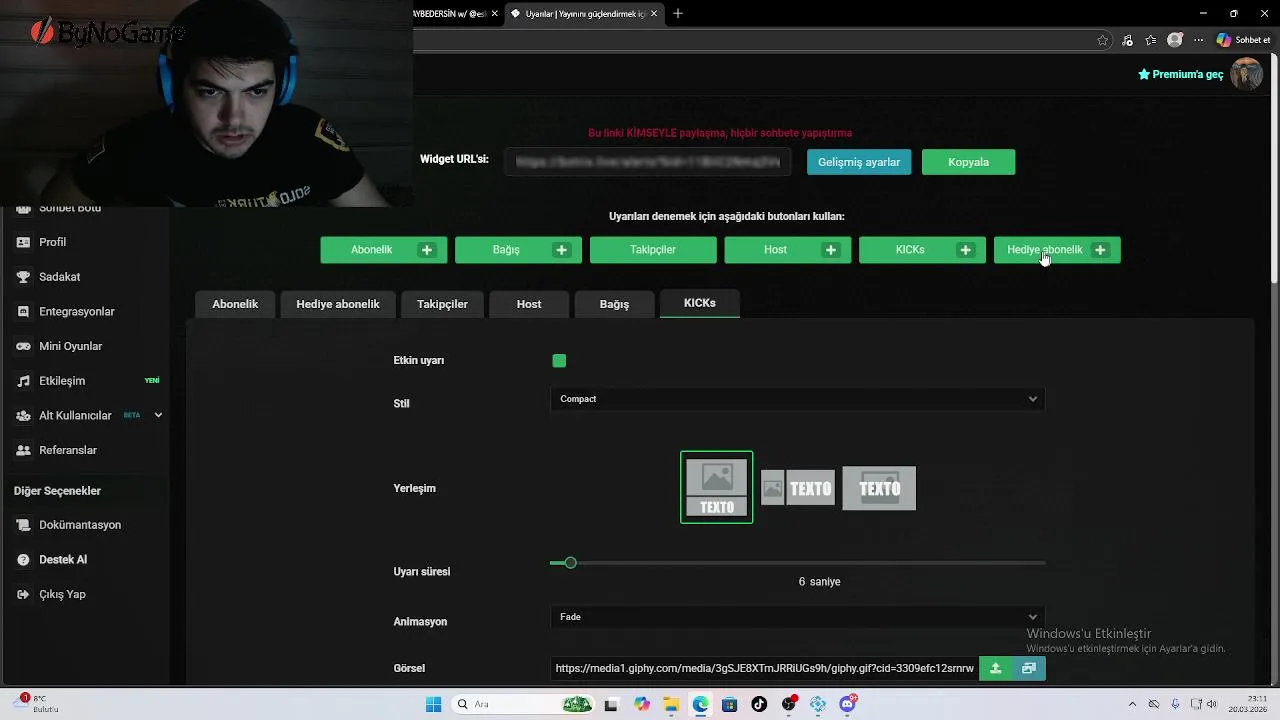Open Microsoft Store from the taskbar
Image resolution: width=1280 pixels, height=720 pixels.
click(x=730, y=704)
